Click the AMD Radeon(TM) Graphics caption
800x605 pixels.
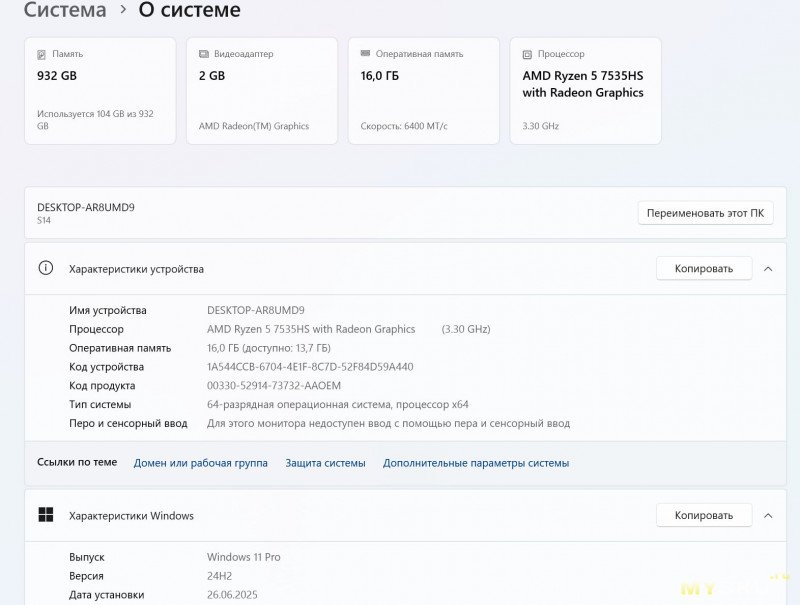tap(254, 126)
